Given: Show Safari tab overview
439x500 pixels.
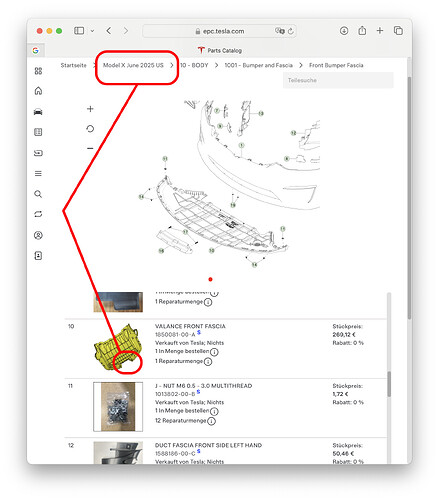Looking at the screenshot, I should pos(398,31).
